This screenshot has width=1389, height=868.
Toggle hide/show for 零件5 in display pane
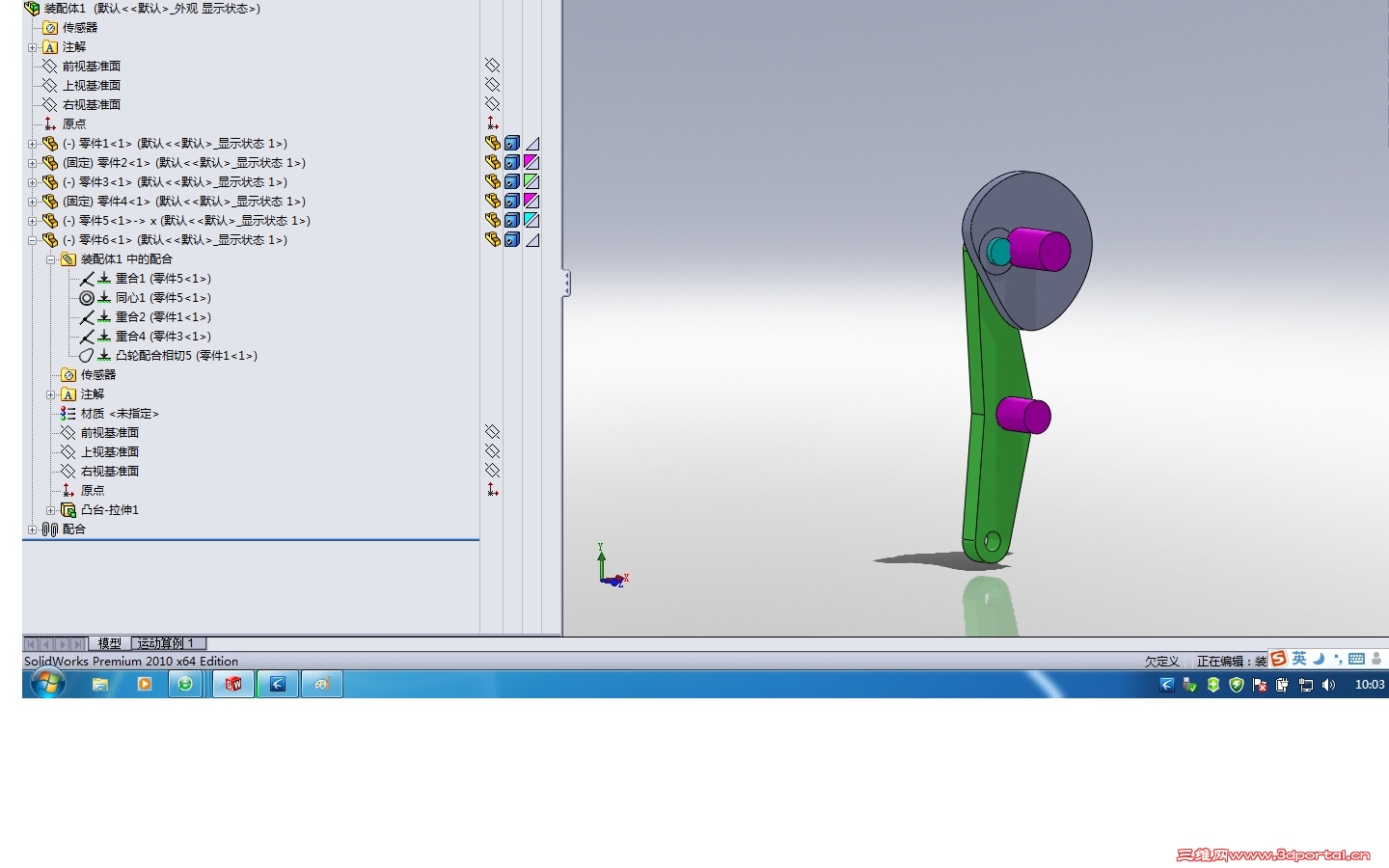pyautogui.click(x=492, y=220)
